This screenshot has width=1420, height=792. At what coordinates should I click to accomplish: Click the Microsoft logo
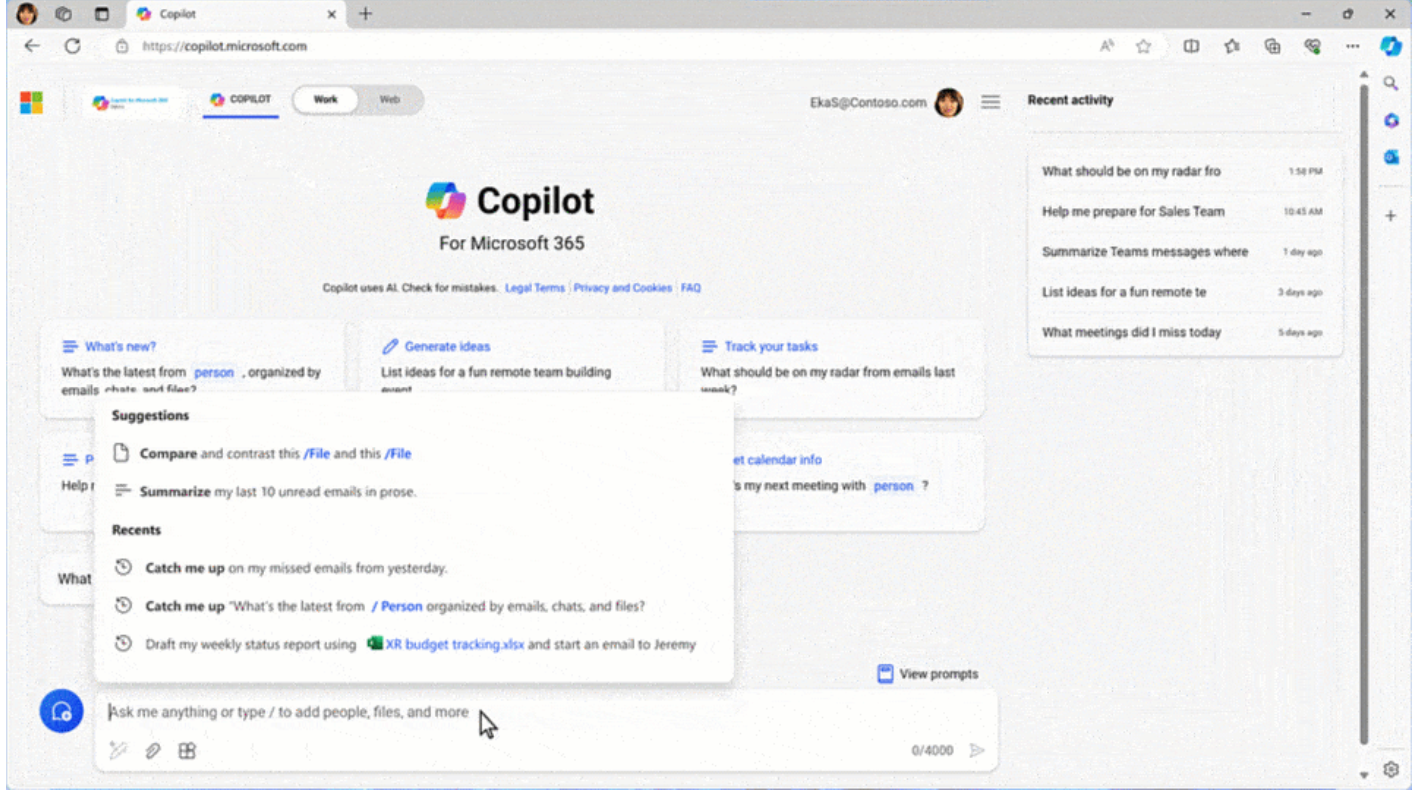31,102
